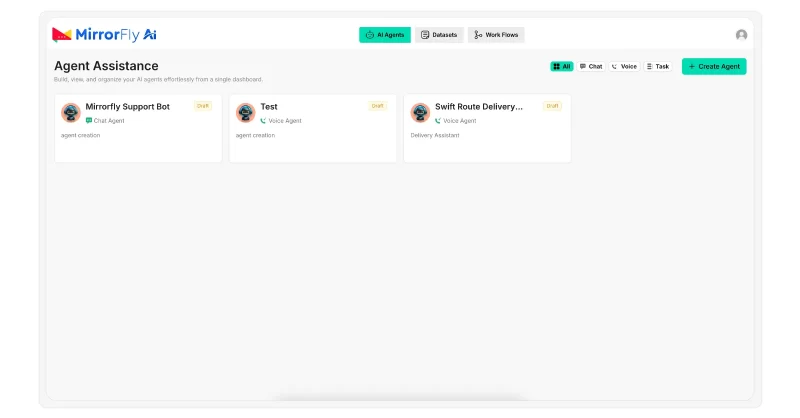The image size is (800, 418).
Task: Click the chat bubble icon in Chat filter
Action: [583, 66]
